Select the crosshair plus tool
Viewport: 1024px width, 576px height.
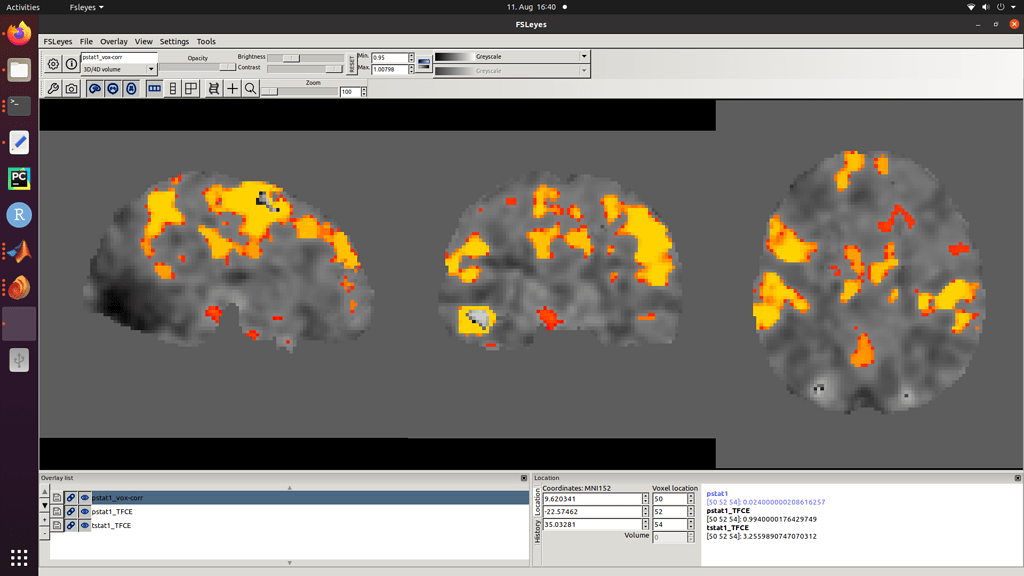[x=232, y=88]
